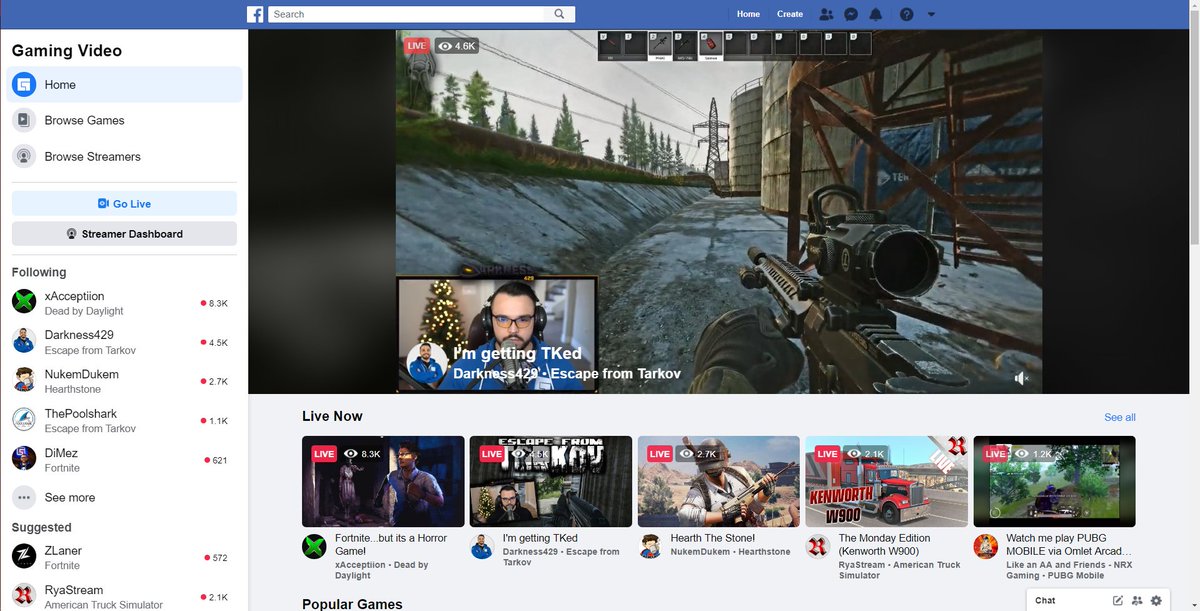The width and height of the screenshot is (1200, 611).
Task: Click The Monday Edition (Kenworth W900) title
Action: tap(885, 544)
